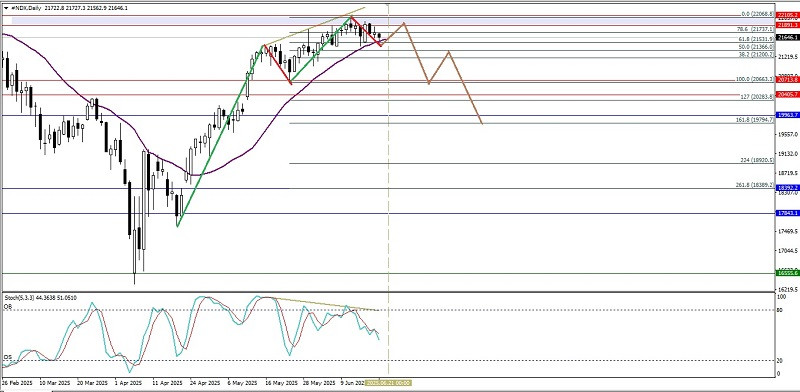Select Fibonacci level 127 (20283.8) label

pos(757,97)
